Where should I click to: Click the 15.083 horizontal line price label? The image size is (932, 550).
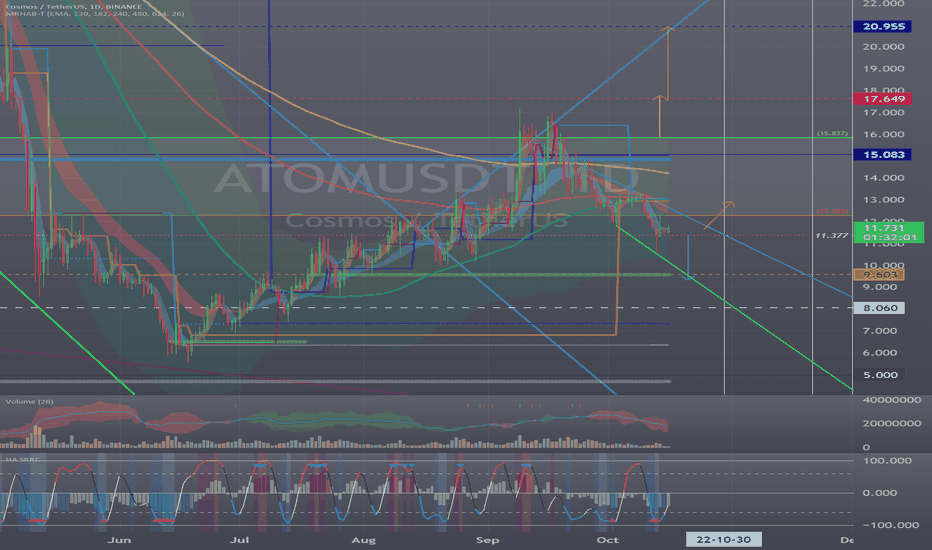[x=883, y=155]
